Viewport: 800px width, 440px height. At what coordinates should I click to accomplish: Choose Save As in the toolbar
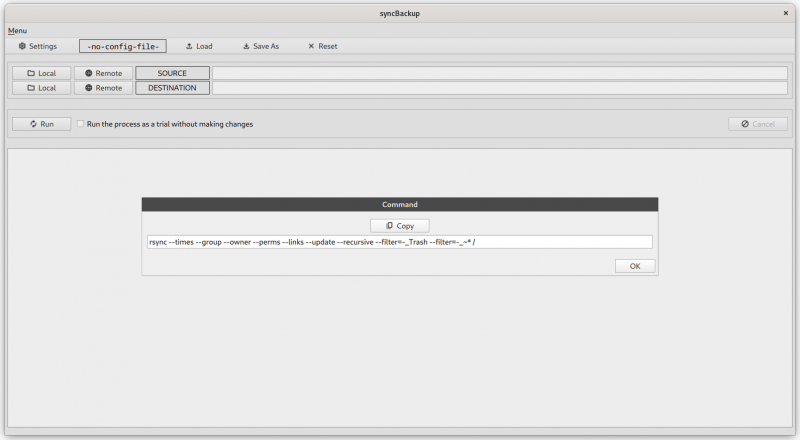[261, 46]
